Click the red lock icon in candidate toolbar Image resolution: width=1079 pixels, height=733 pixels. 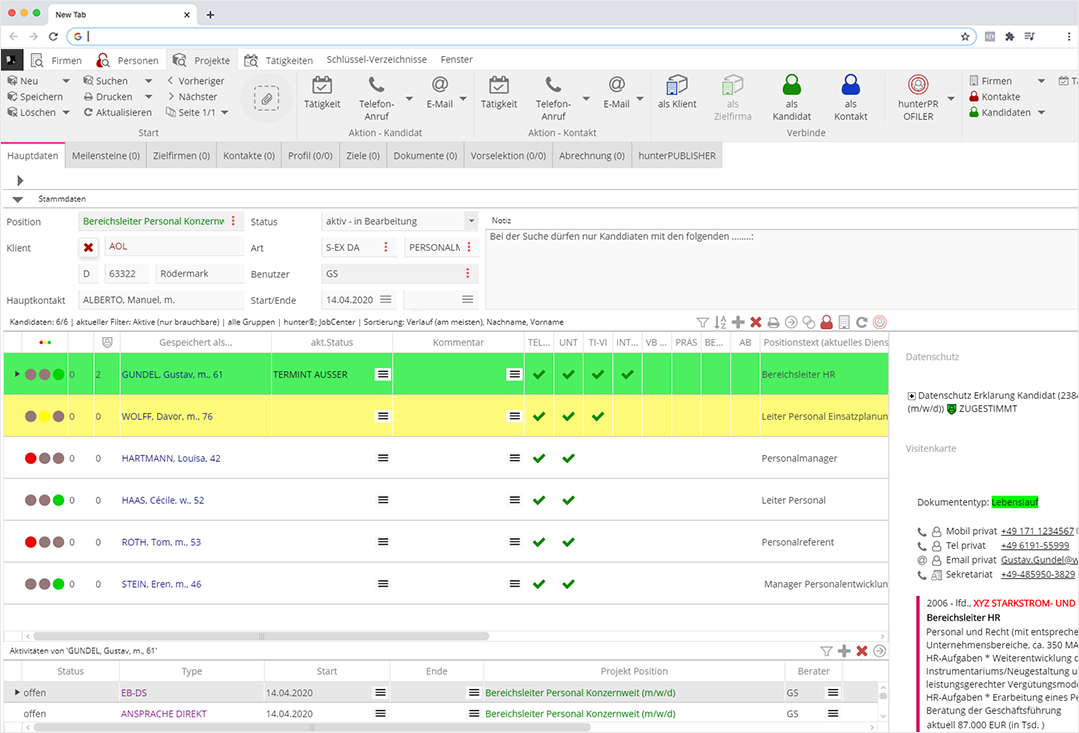tap(826, 322)
